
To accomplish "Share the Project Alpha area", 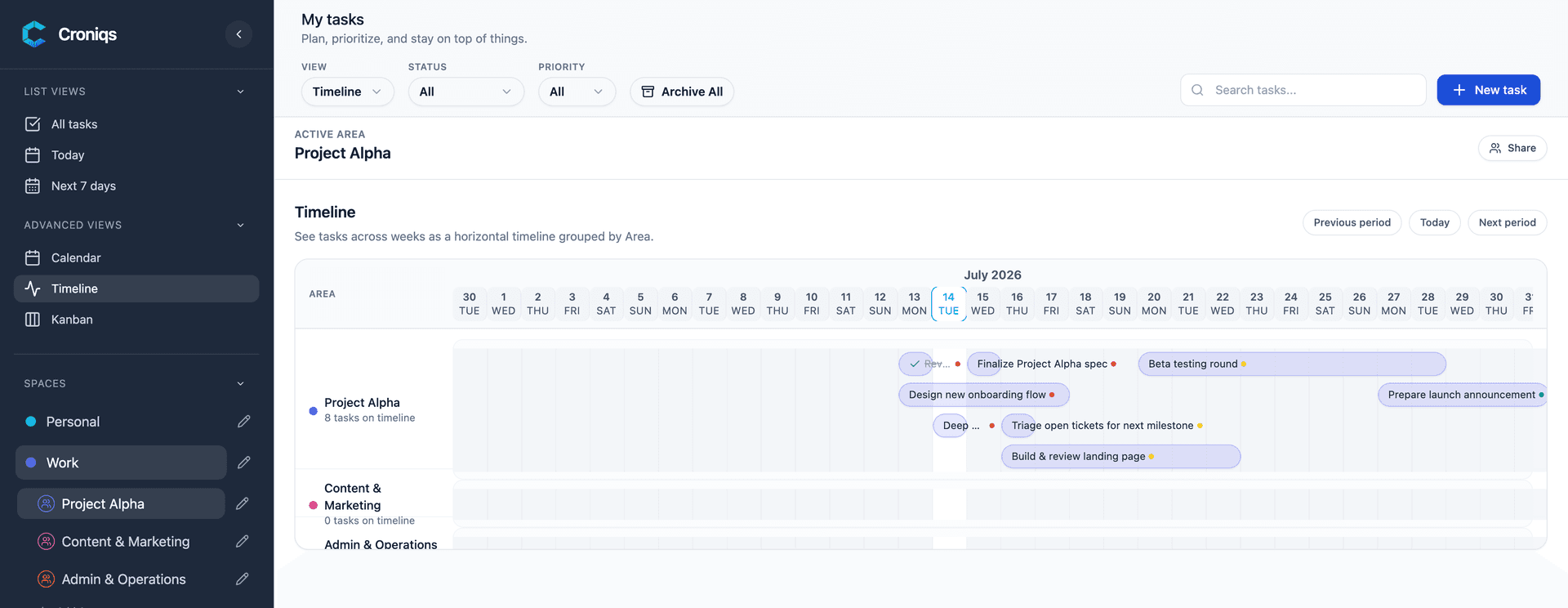I will tap(1512, 148).
